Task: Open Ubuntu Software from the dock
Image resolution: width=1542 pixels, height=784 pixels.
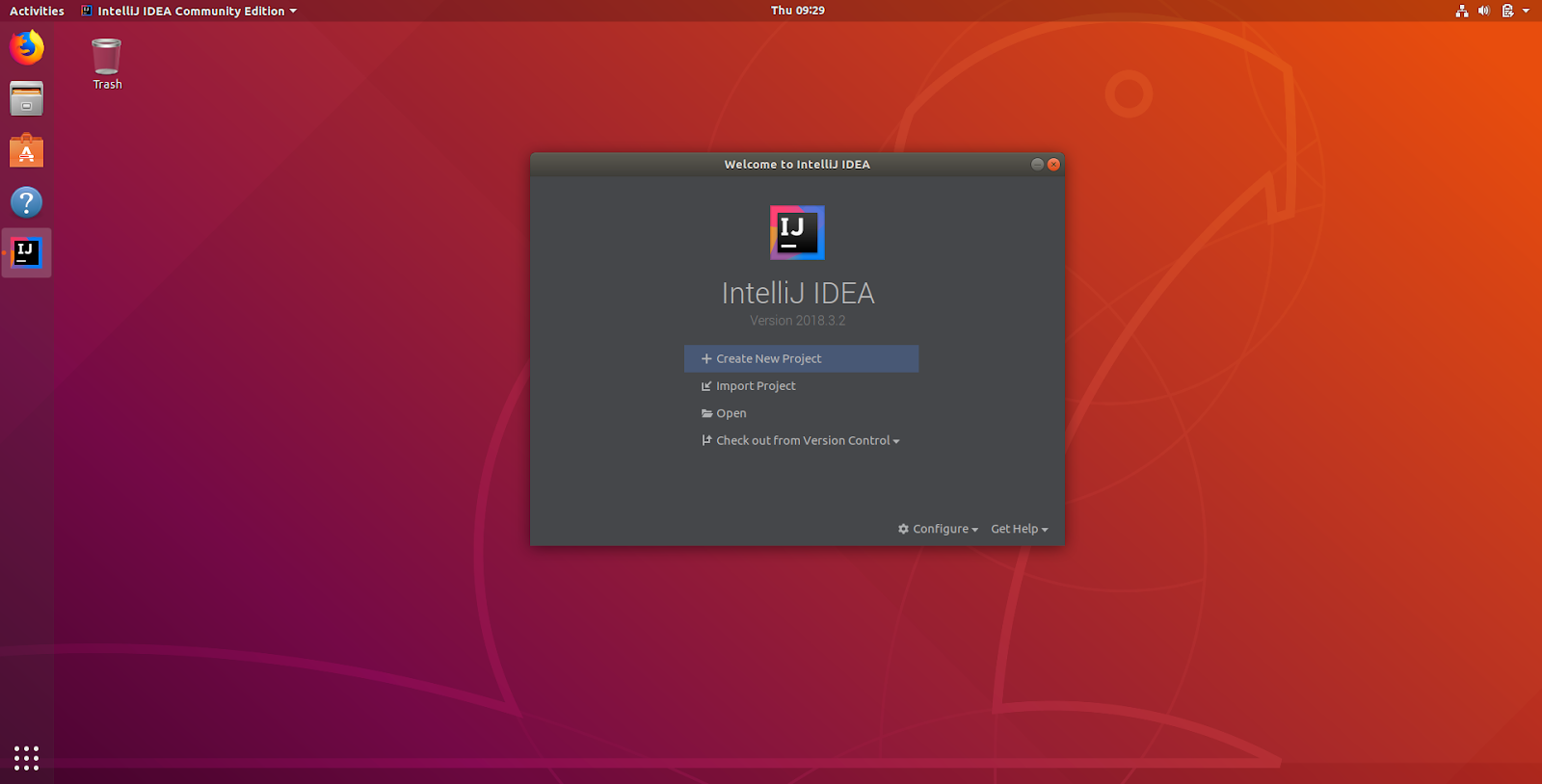Action: [x=27, y=150]
